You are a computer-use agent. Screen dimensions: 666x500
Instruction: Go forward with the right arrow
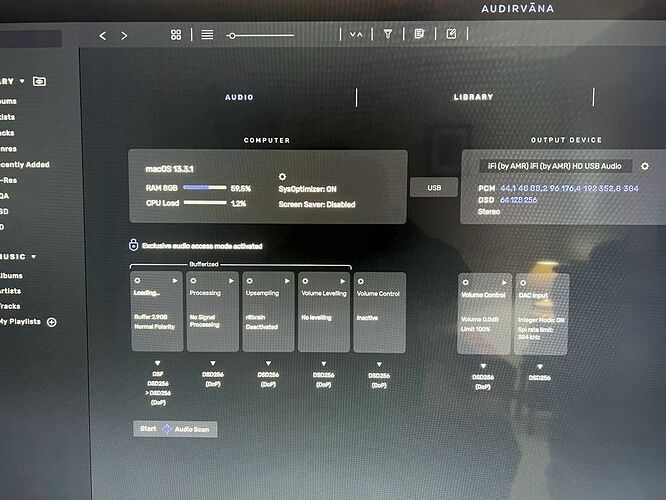coord(124,36)
